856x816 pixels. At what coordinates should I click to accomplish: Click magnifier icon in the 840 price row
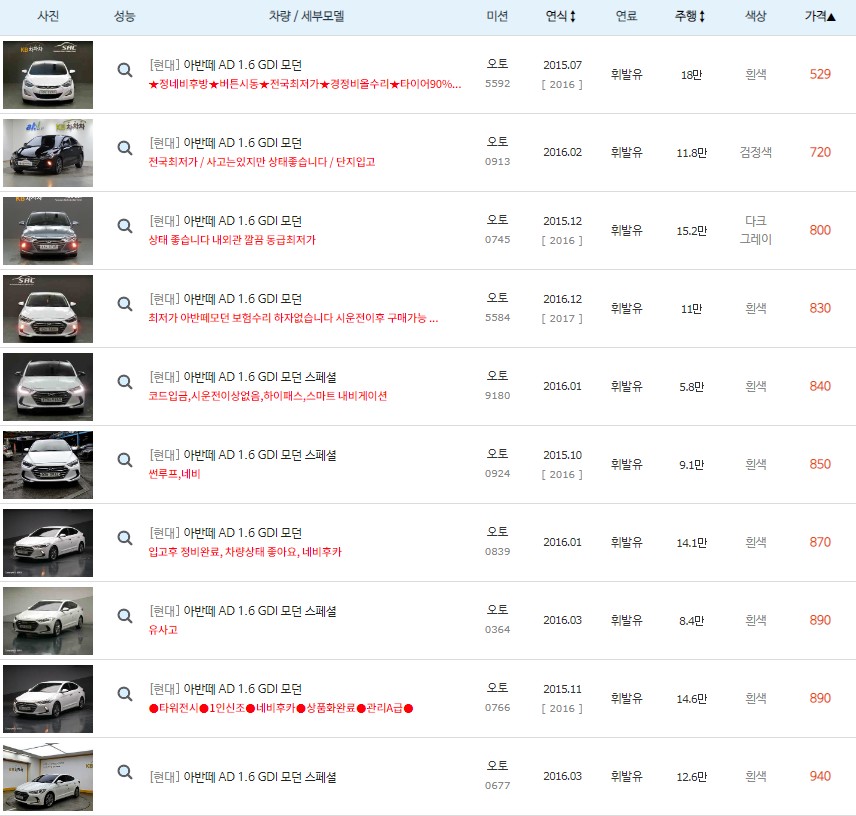coord(125,382)
